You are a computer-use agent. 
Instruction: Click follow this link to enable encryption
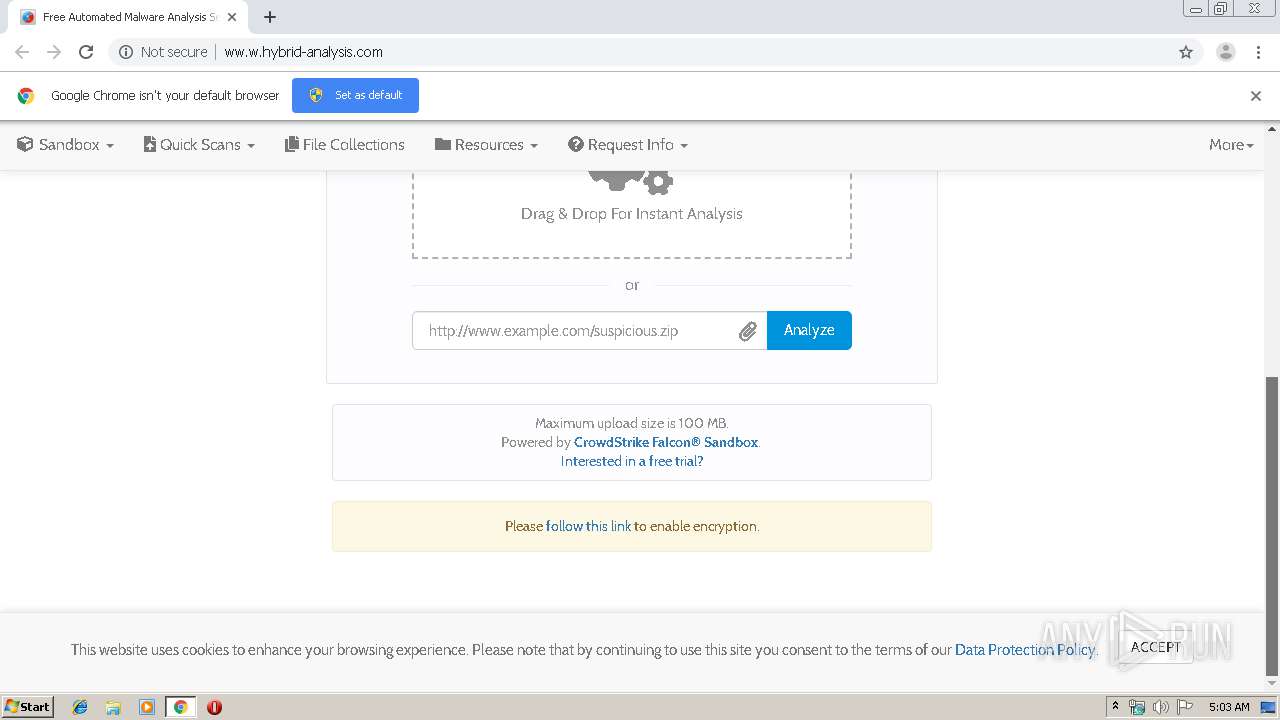pos(588,526)
